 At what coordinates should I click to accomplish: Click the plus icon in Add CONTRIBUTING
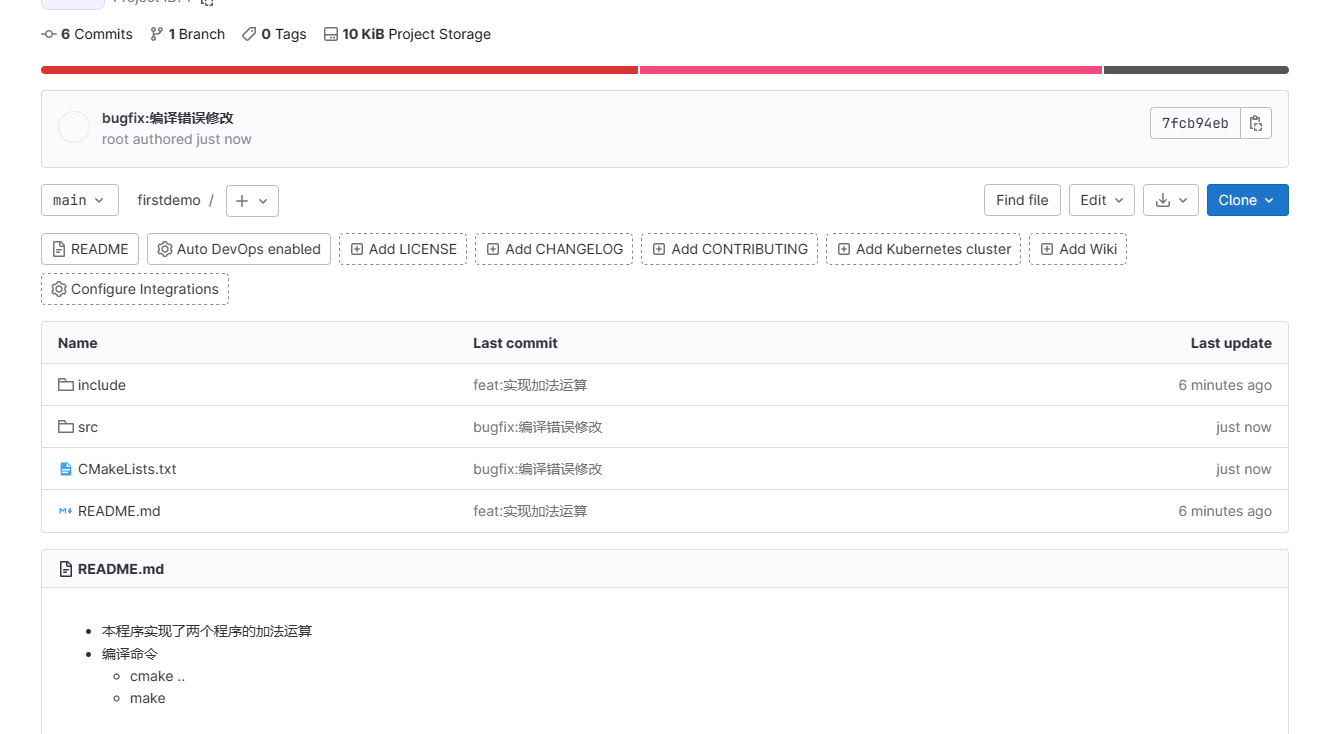[x=659, y=249]
